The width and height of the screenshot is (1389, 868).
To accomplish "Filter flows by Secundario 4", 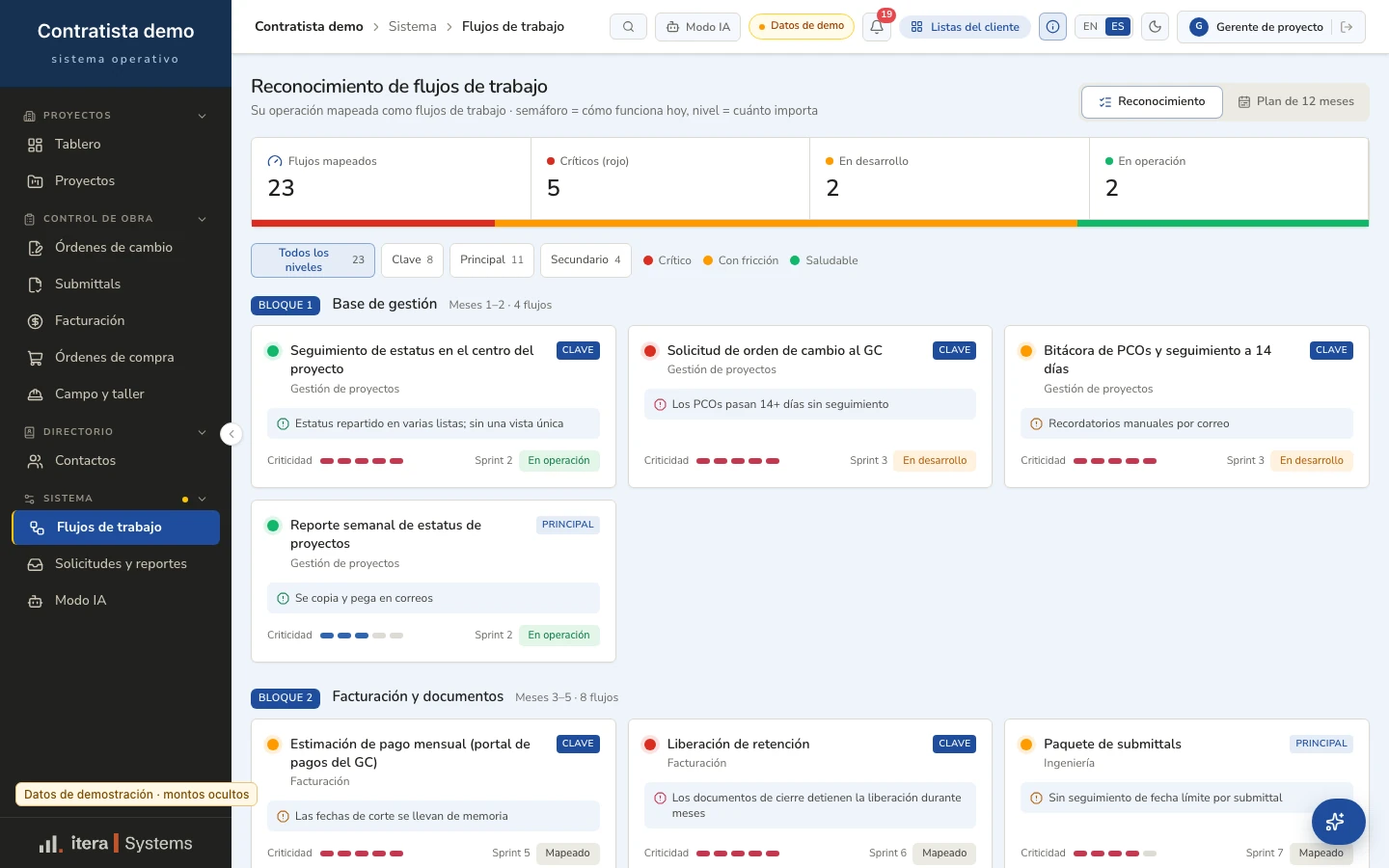I will coord(586,260).
